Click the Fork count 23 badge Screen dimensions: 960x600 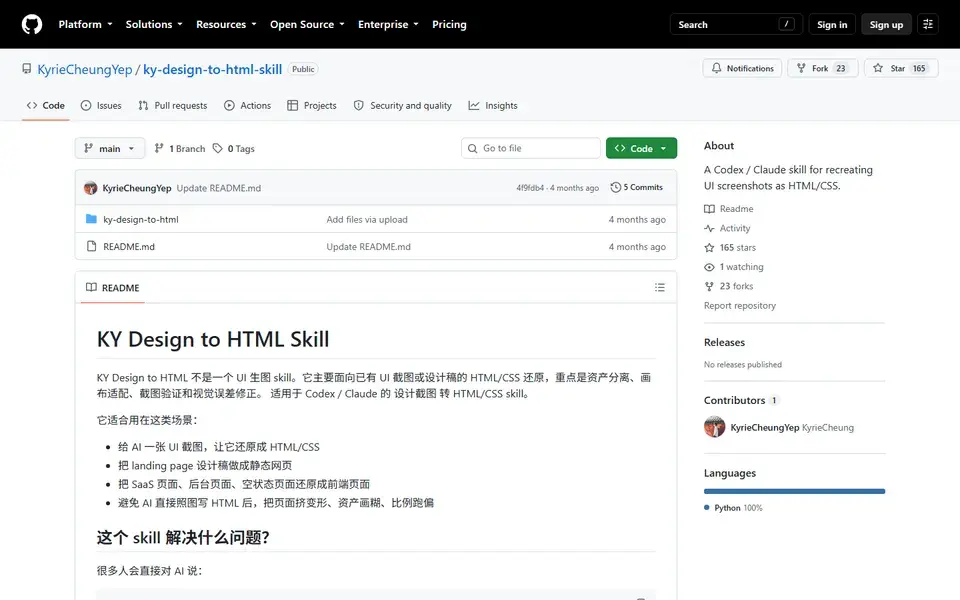coord(841,68)
